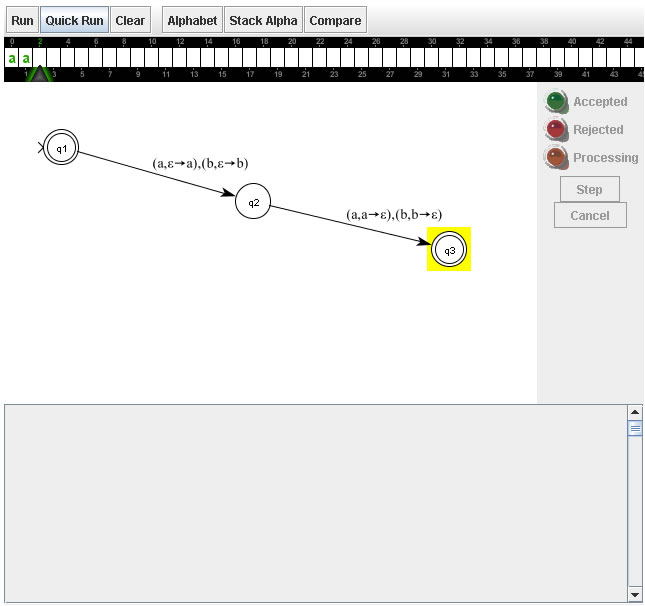Click the Run button
Image resolution: width=645 pixels, height=606 pixels.
tap(22, 20)
